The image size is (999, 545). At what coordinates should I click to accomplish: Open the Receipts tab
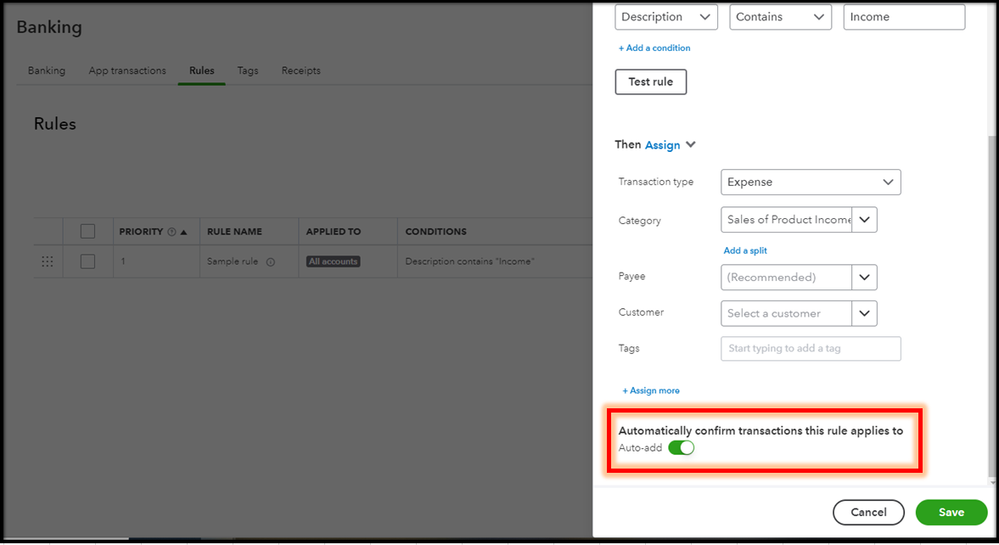click(301, 71)
